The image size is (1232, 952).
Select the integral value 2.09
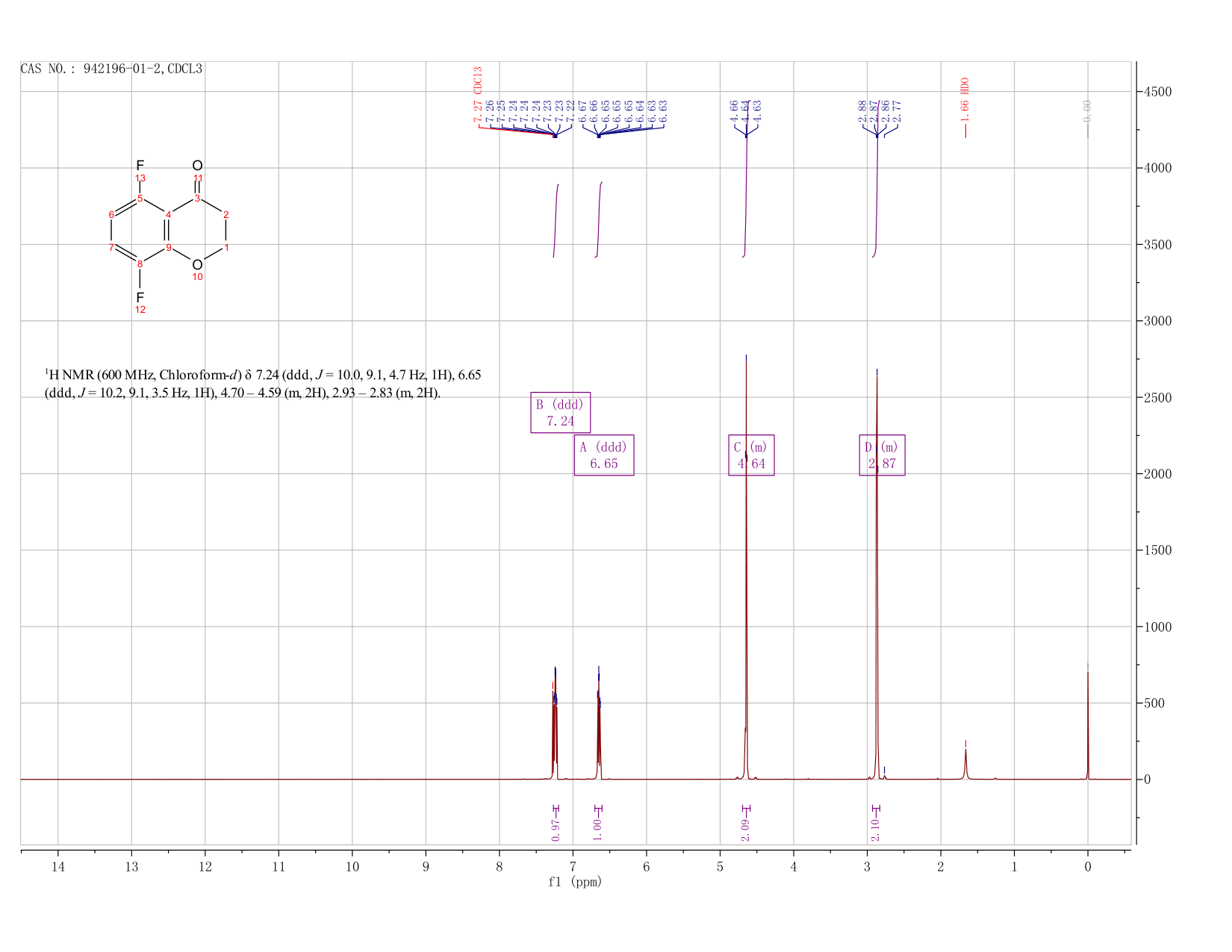745,829
